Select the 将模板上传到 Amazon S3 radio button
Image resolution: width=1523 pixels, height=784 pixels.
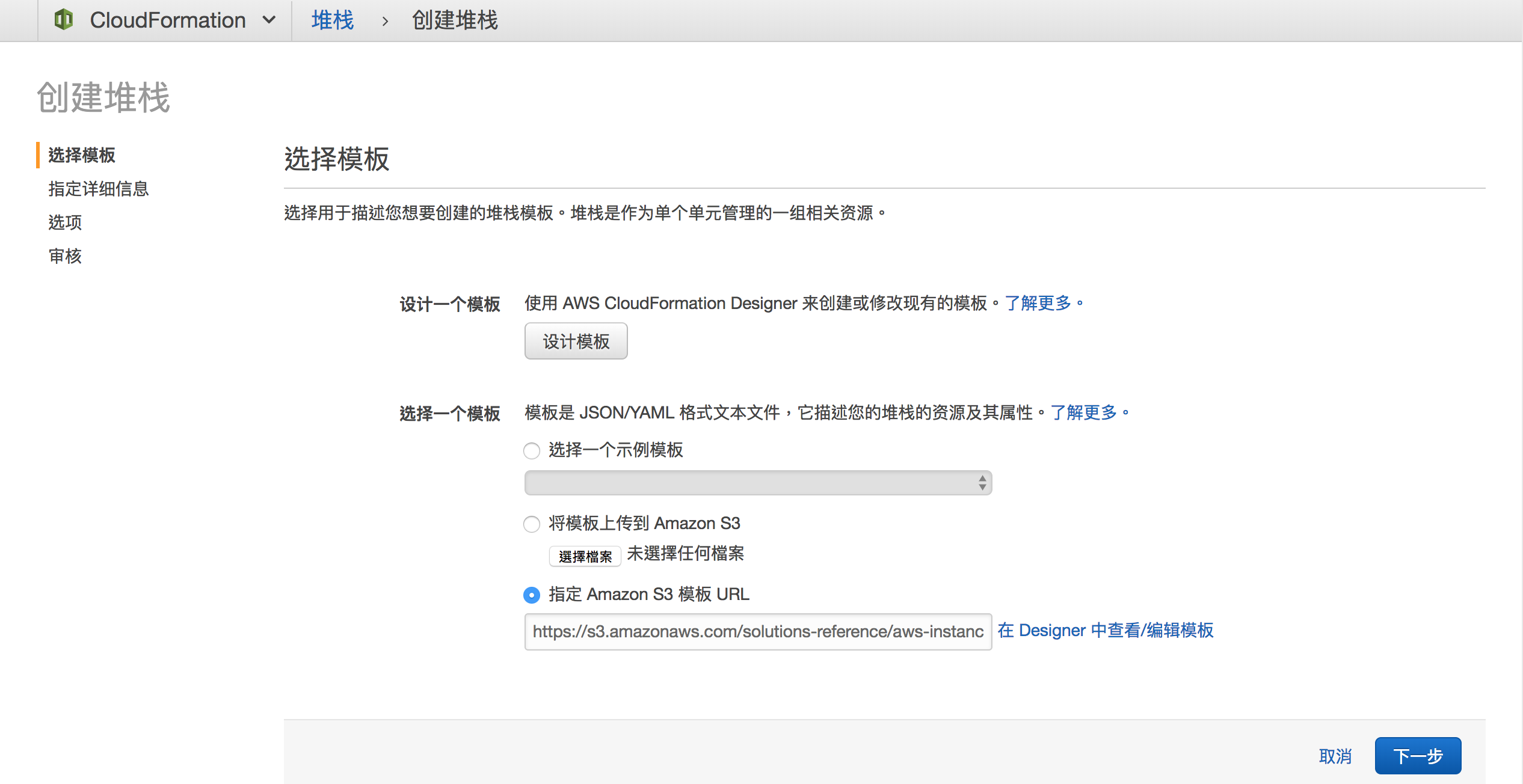532,524
